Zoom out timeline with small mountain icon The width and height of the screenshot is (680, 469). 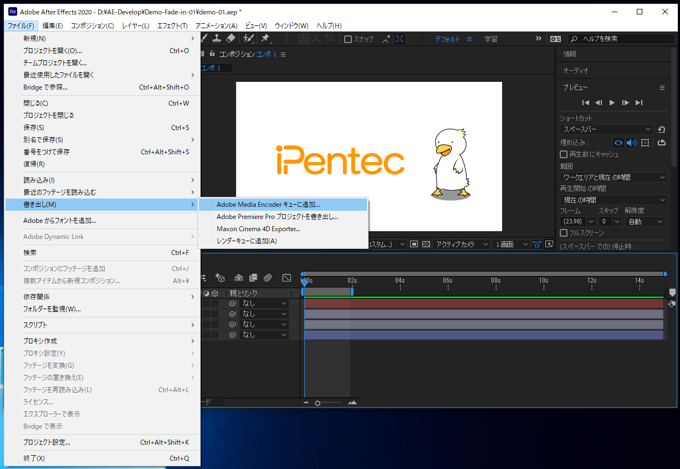tap(306, 403)
